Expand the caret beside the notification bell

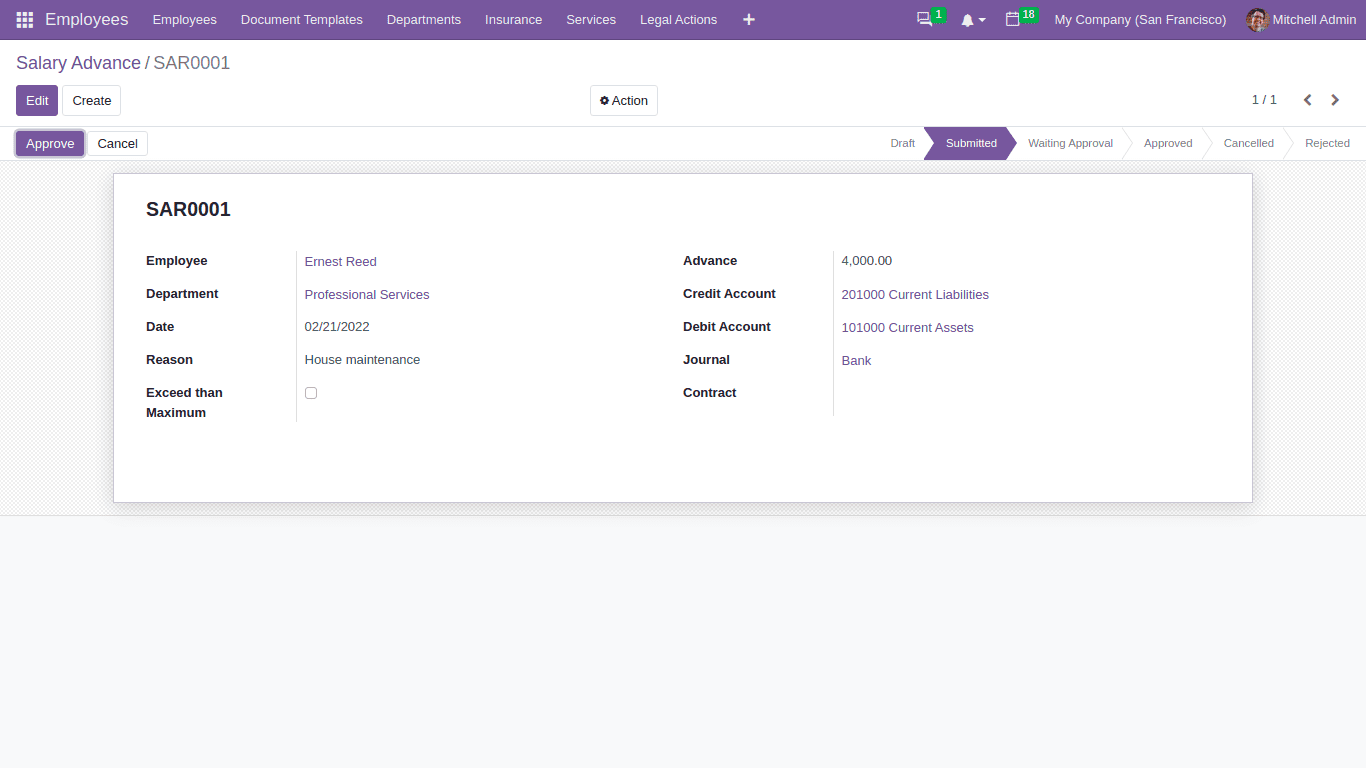981,20
